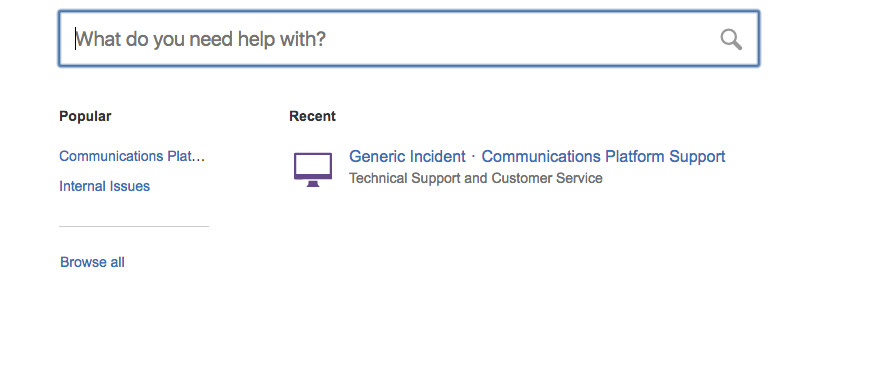Select the Browse all link
Screen dimensions: 882x377
click(92, 262)
